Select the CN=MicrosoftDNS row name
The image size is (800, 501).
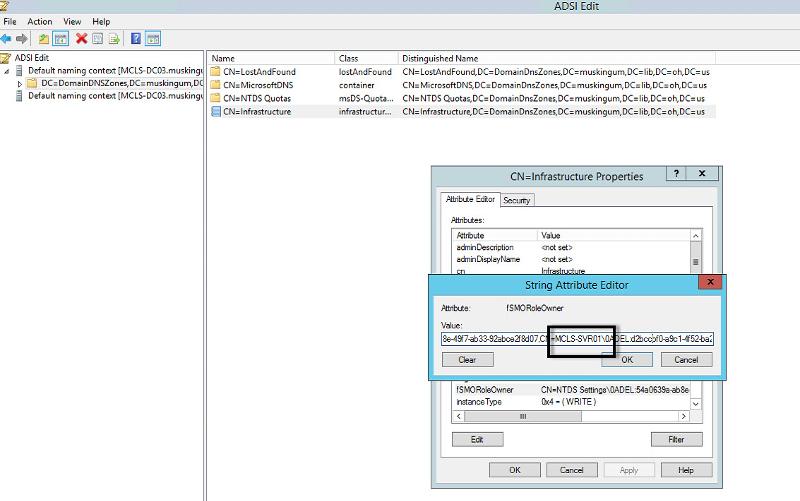coord(258,85)
